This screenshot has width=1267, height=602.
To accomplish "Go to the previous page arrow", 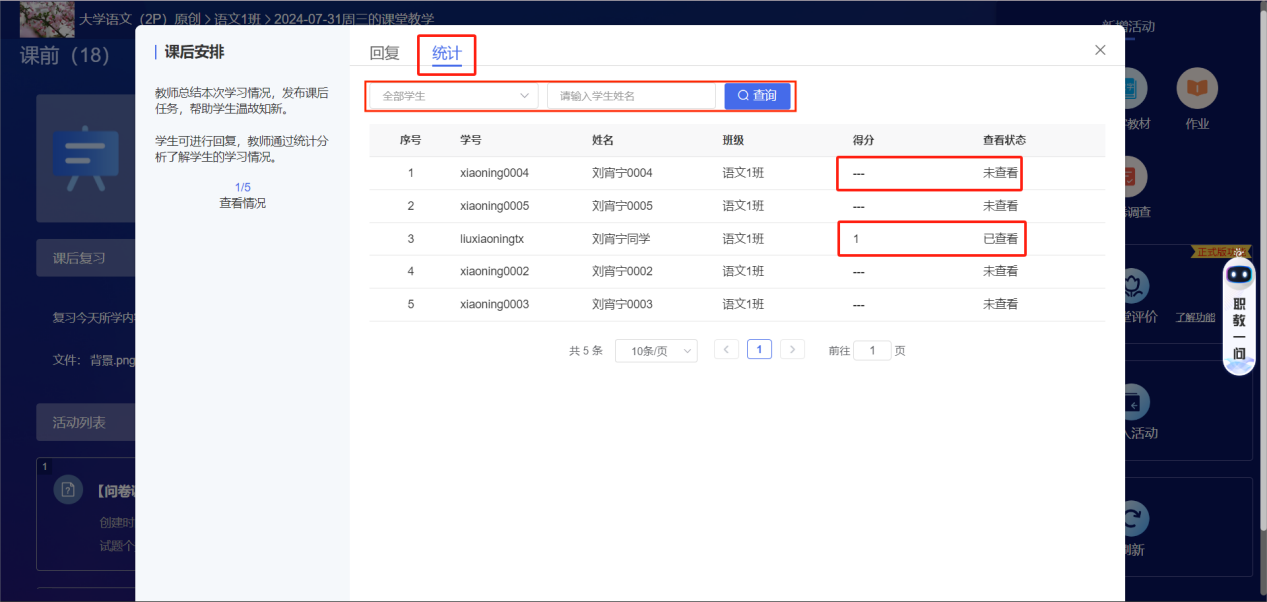I will click(727, 350).
